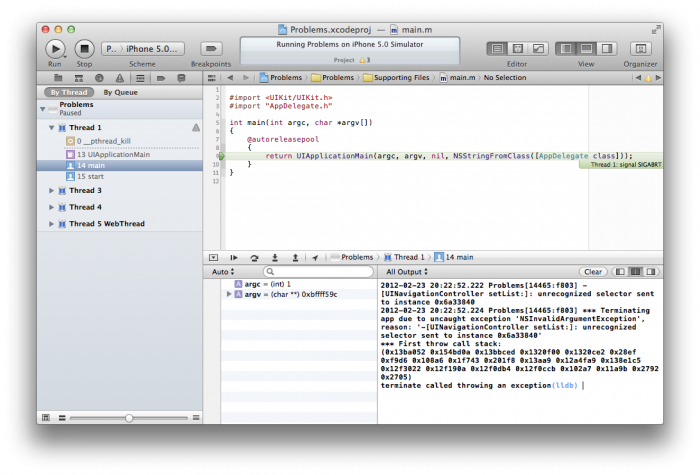The image size is (700, 475).
Task: Select frame 13 UIApplicationMain
Action: coord(120,154)
